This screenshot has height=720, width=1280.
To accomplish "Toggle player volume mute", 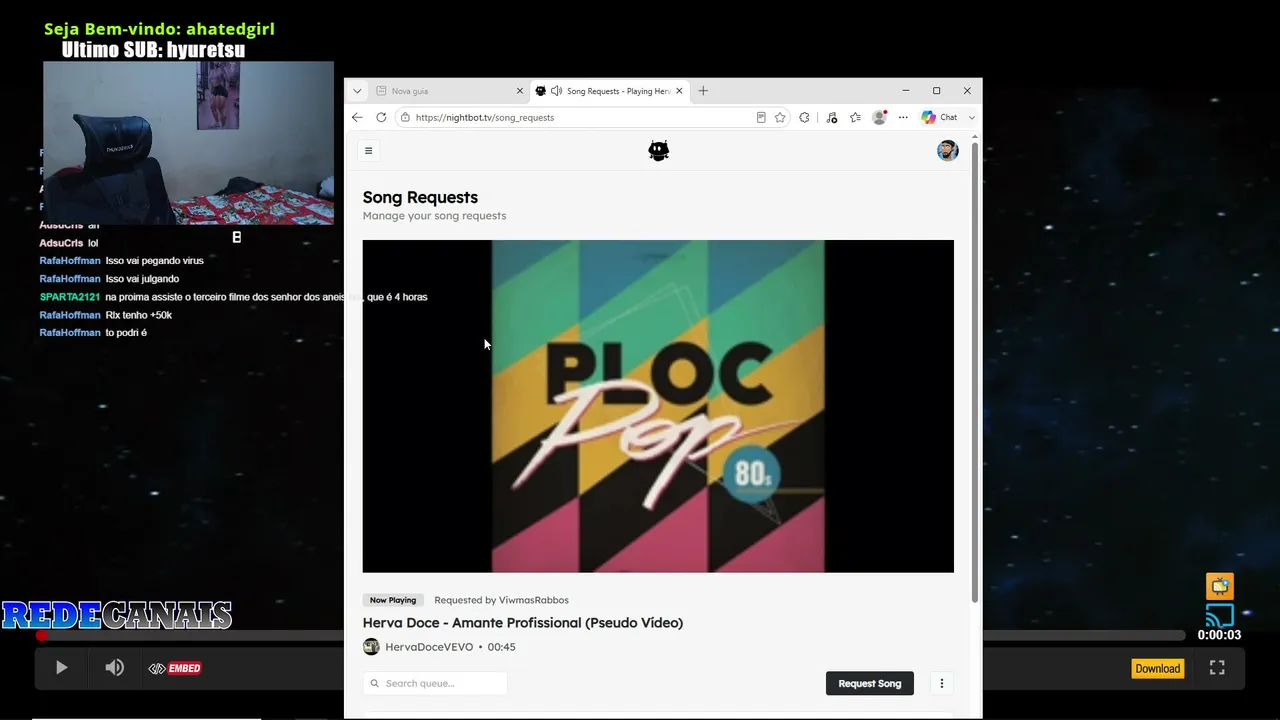I will [x=115, y=668].
